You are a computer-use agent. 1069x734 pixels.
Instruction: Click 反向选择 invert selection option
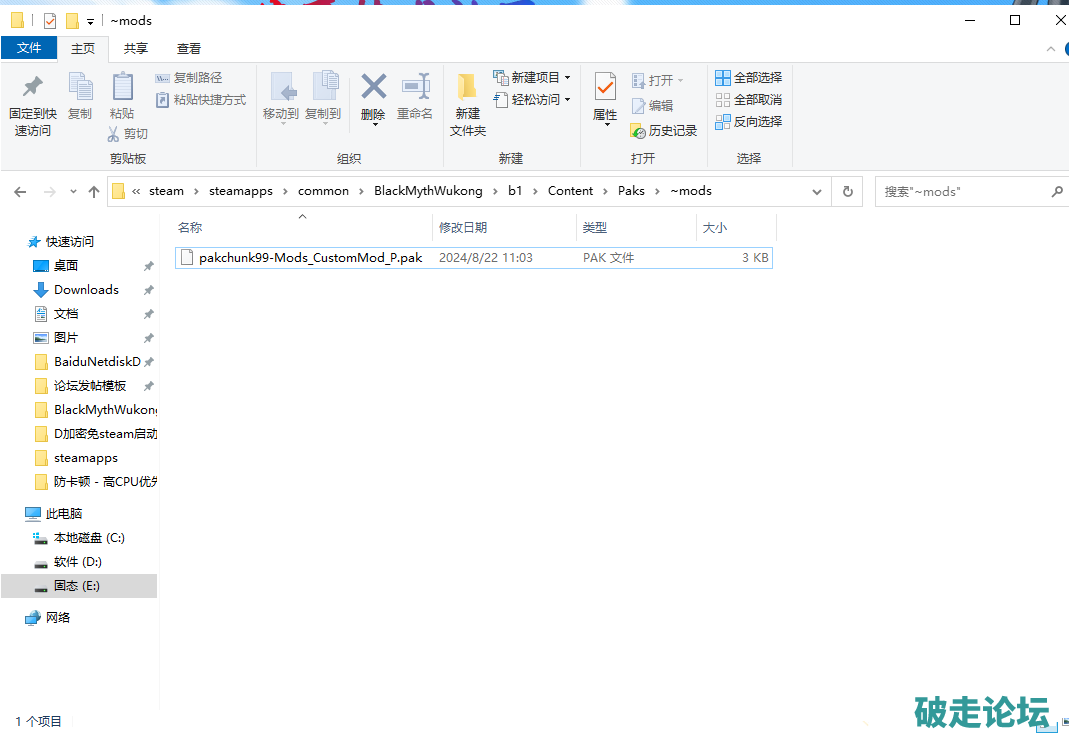pyautogui.click(x=748, y=122)
